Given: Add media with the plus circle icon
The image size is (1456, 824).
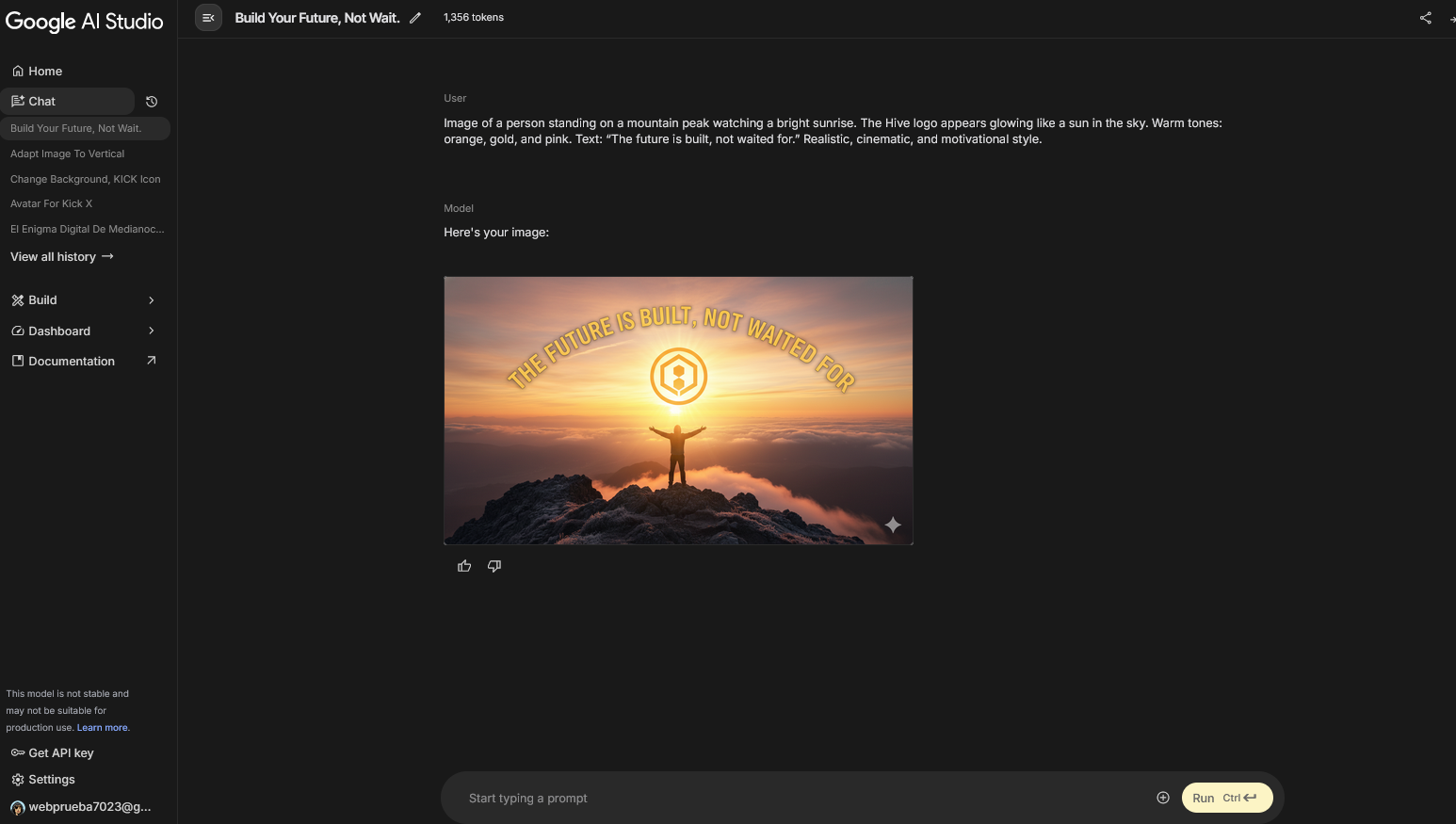Looking at the screenshot, I should coord(1163,798).
